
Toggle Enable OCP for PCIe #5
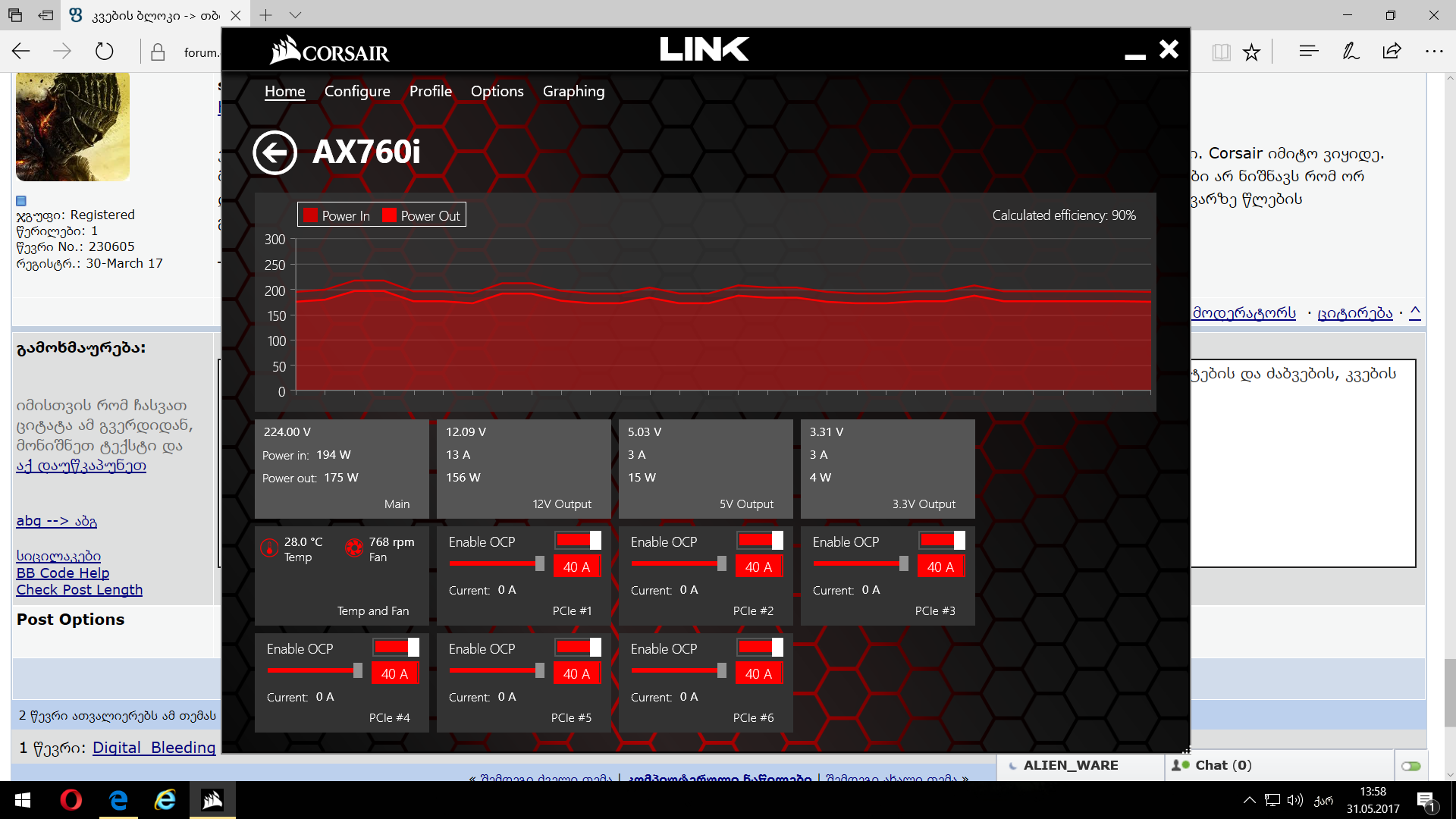point(578,647)
